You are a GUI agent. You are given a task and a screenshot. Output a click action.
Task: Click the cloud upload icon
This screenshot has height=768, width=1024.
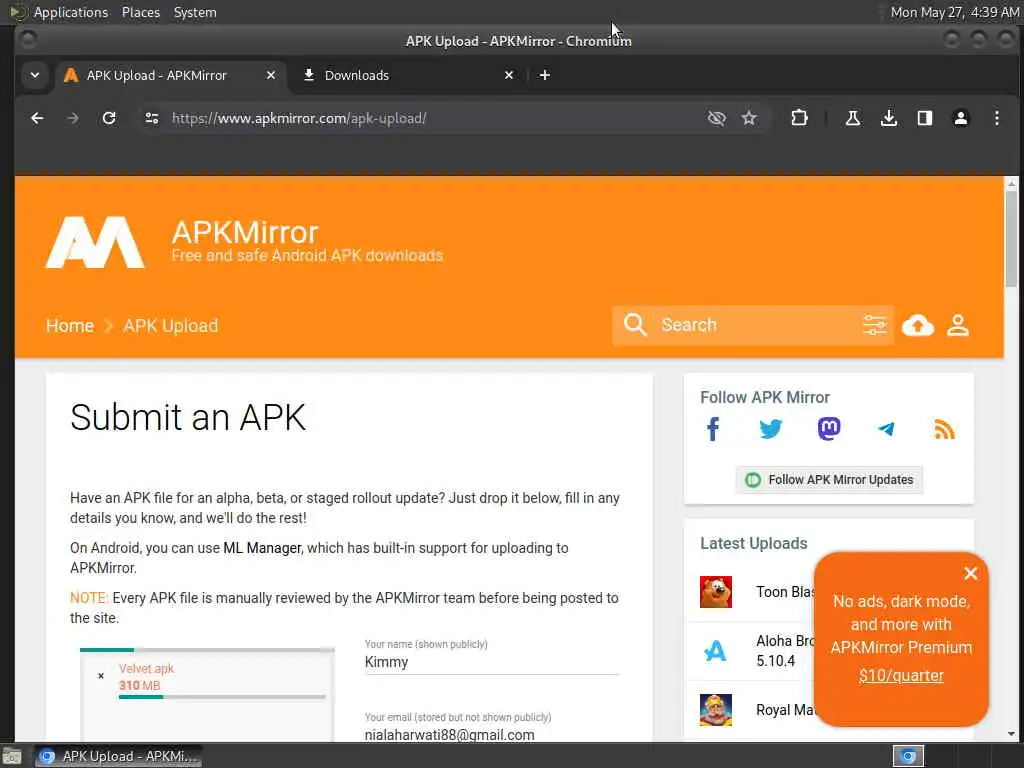918,325
